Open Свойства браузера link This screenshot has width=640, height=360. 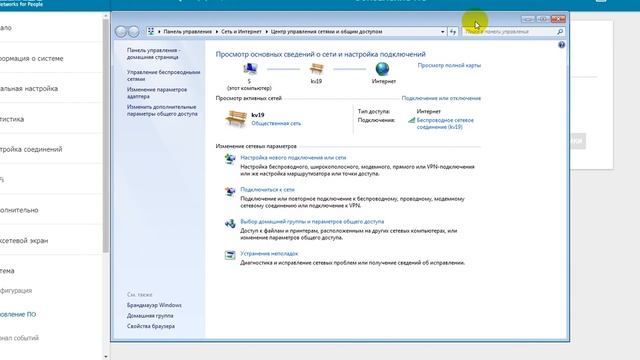151,327
